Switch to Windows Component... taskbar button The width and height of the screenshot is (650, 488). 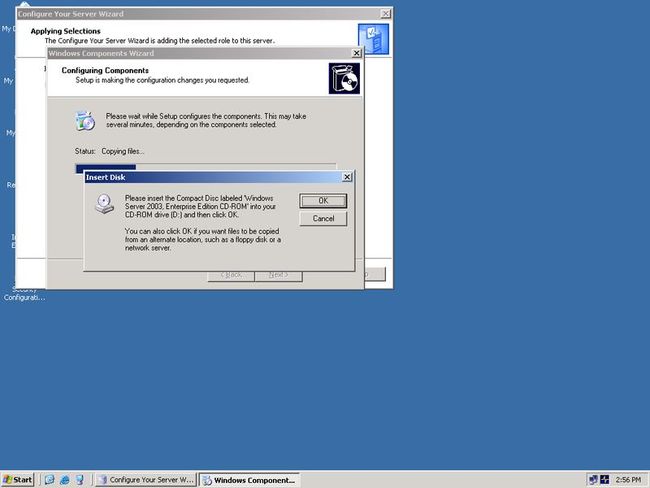249,480
